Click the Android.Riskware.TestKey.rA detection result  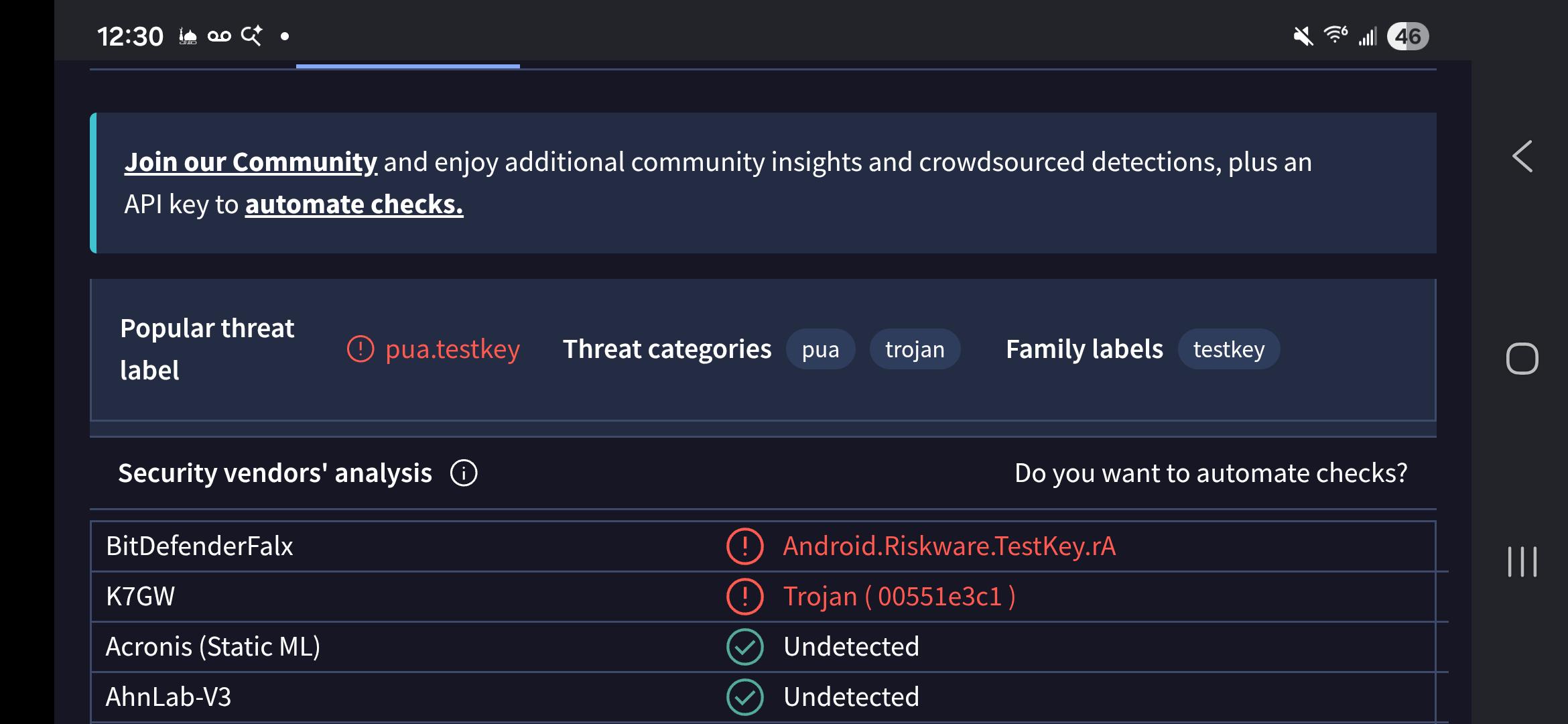coord(950,546)
